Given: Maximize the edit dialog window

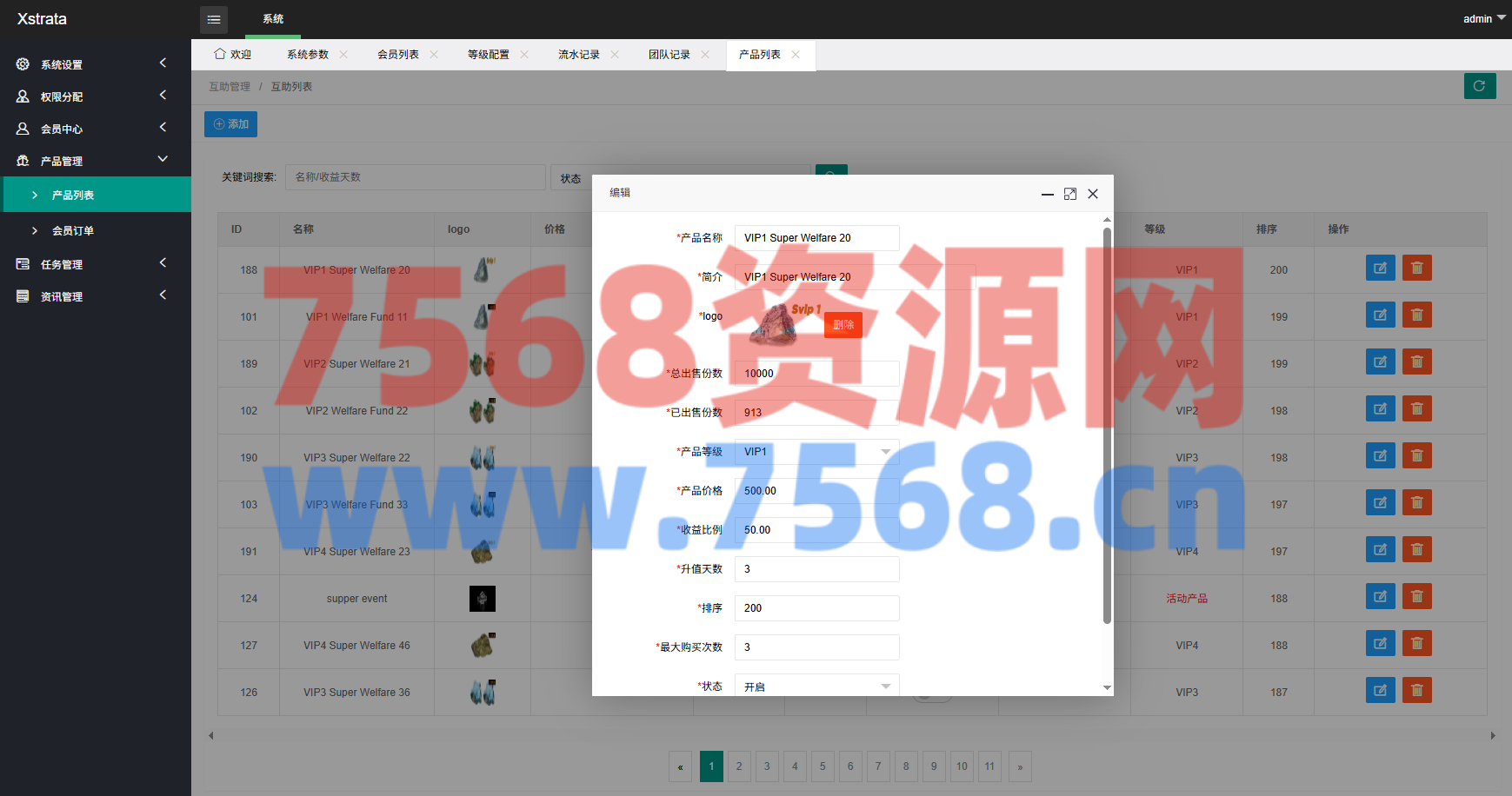Looking at the screenshot, I should pos(1069,194).
